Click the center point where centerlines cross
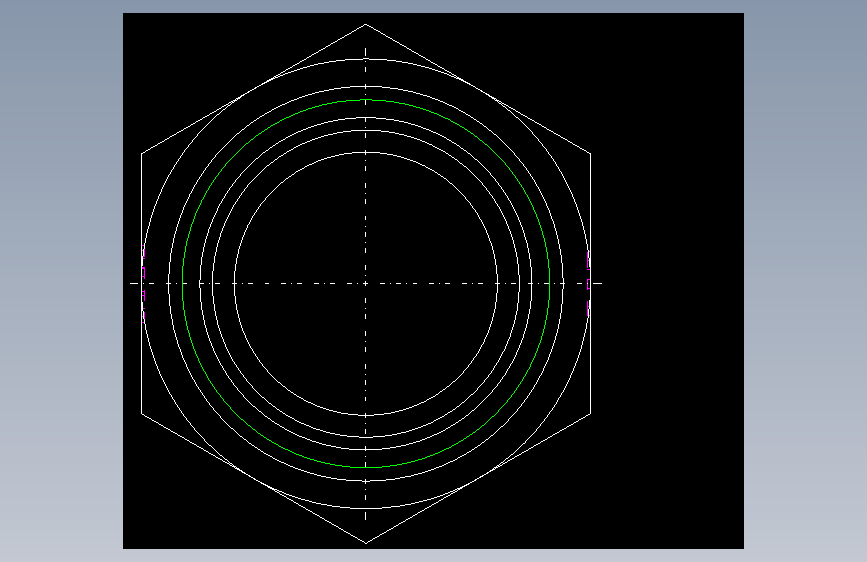This screenshot has height=562, width=867. coord(365,284)
